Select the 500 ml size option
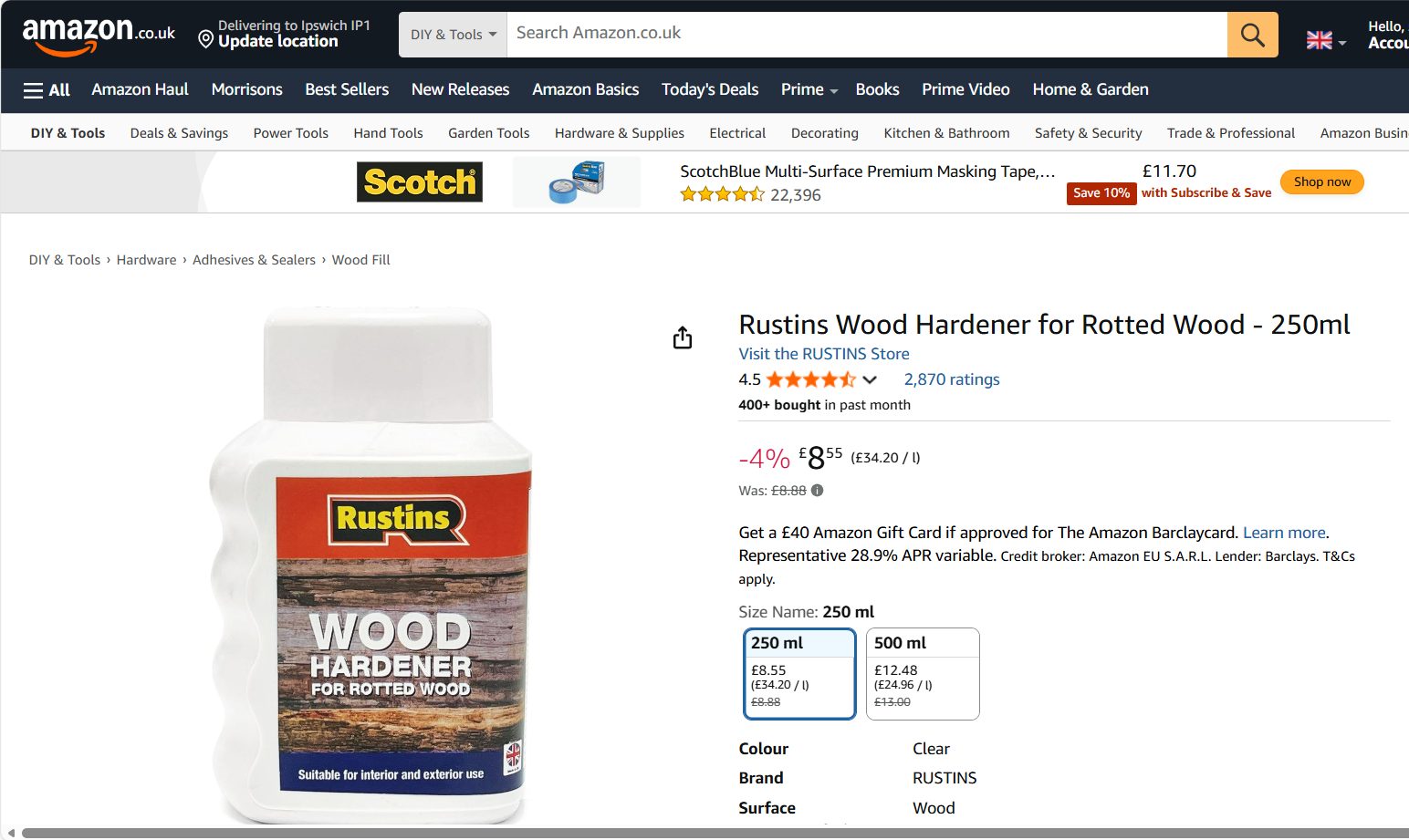This screenshot has height=840, width=1409. pos(923,674)
